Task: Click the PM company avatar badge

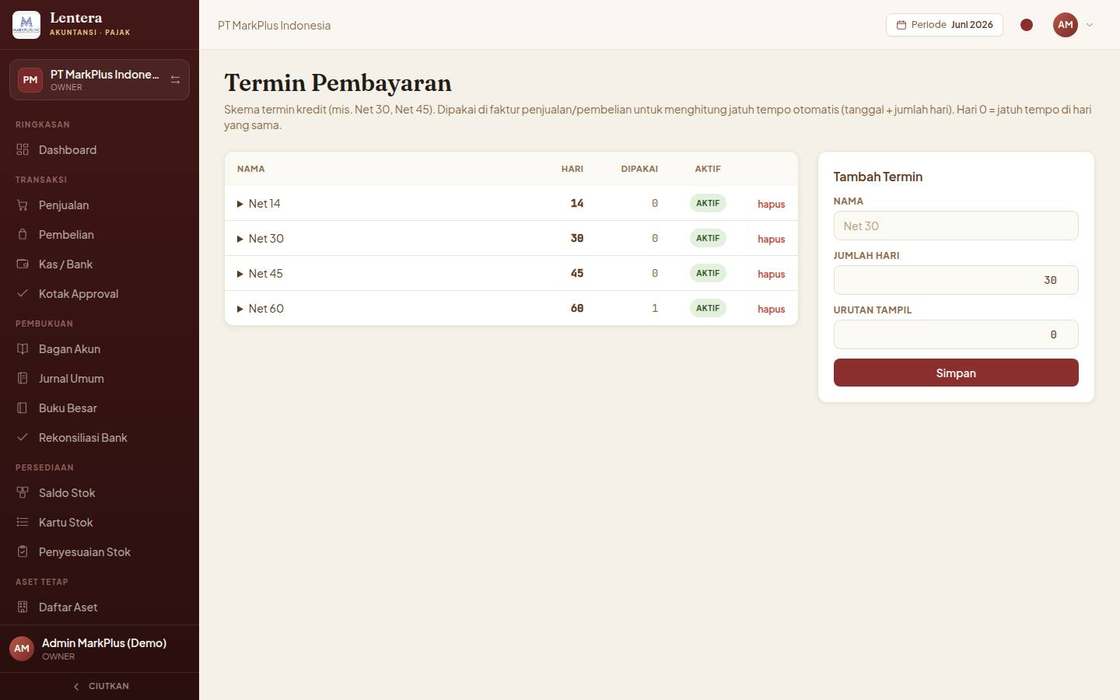Action: tap(30, 79)
